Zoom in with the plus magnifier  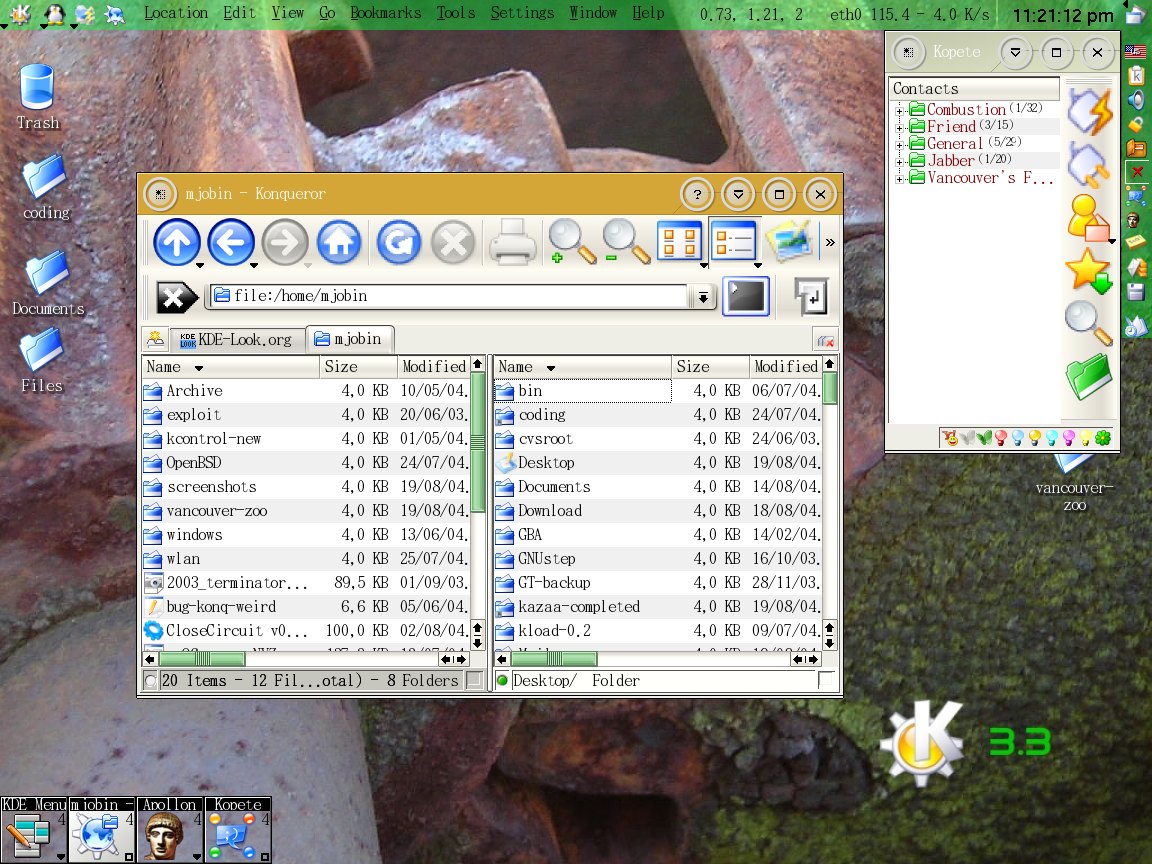[572, 242]
